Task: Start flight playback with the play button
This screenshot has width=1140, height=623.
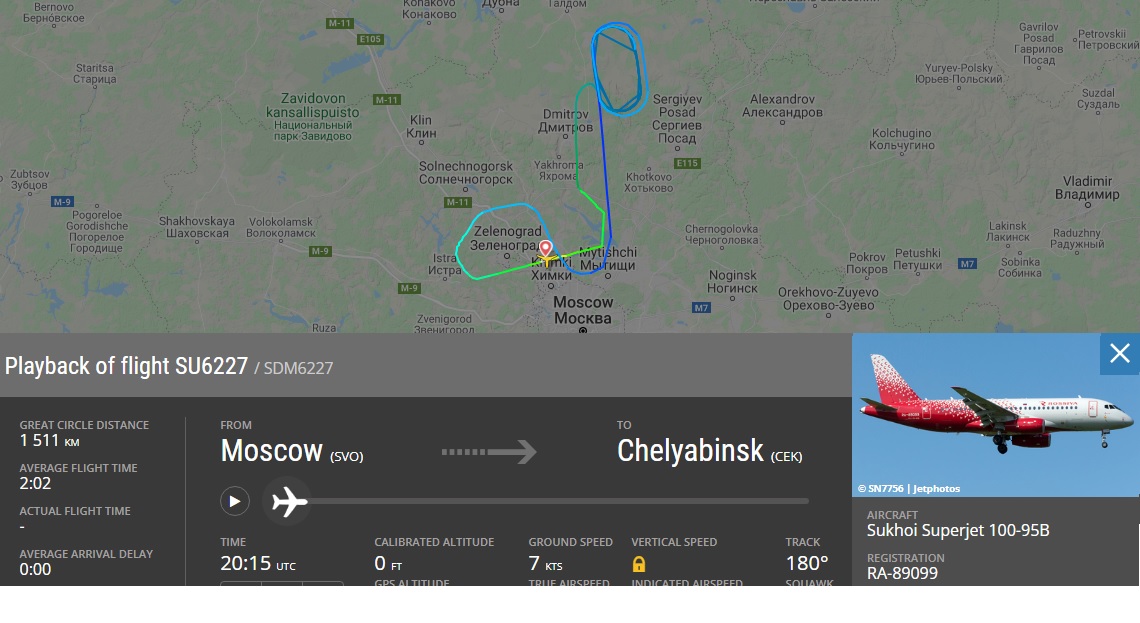Action: point(235,502)
